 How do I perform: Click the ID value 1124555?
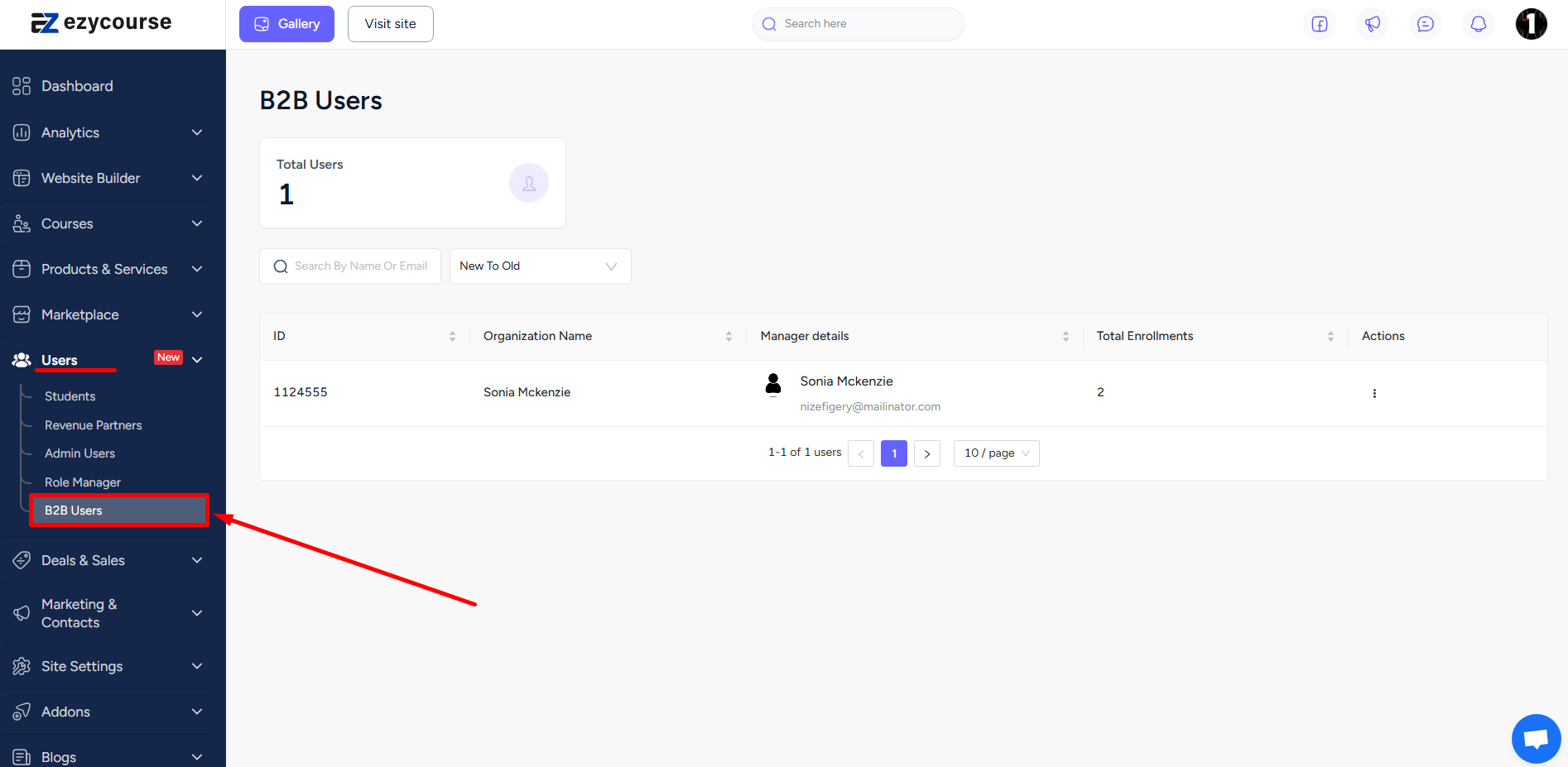coord(301,392)
